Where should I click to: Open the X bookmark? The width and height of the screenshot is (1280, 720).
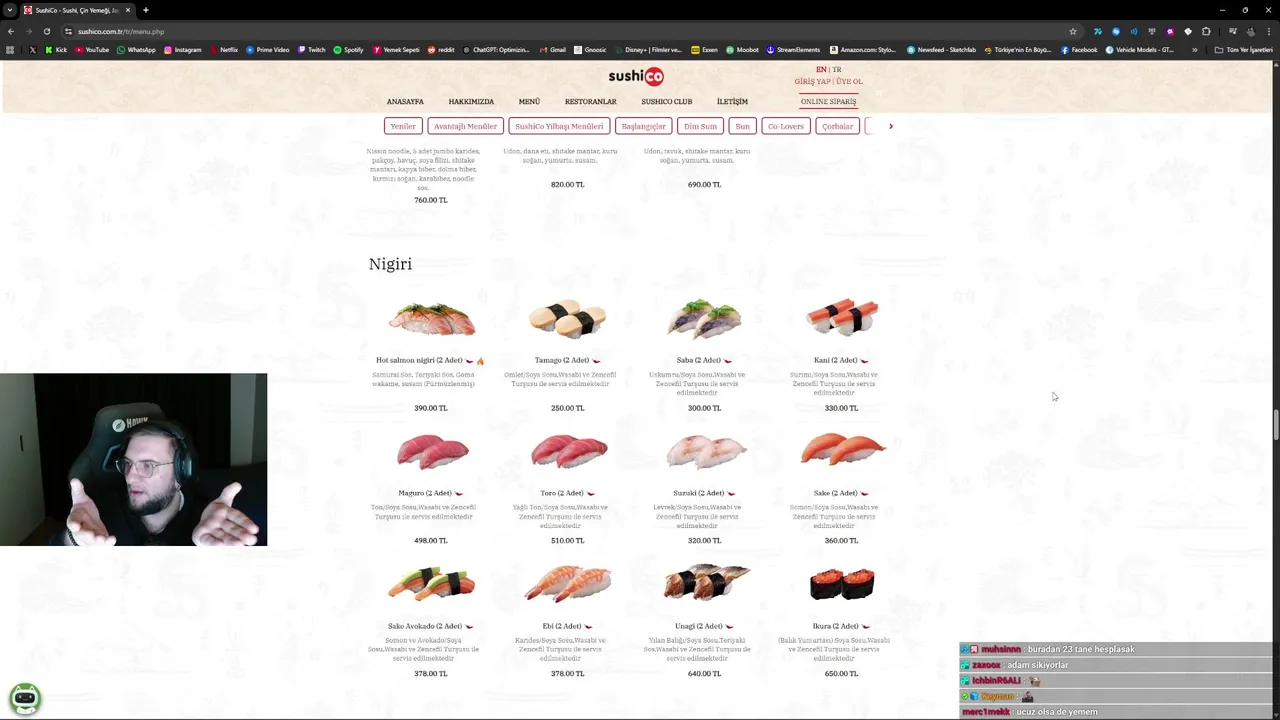point(33,50)
